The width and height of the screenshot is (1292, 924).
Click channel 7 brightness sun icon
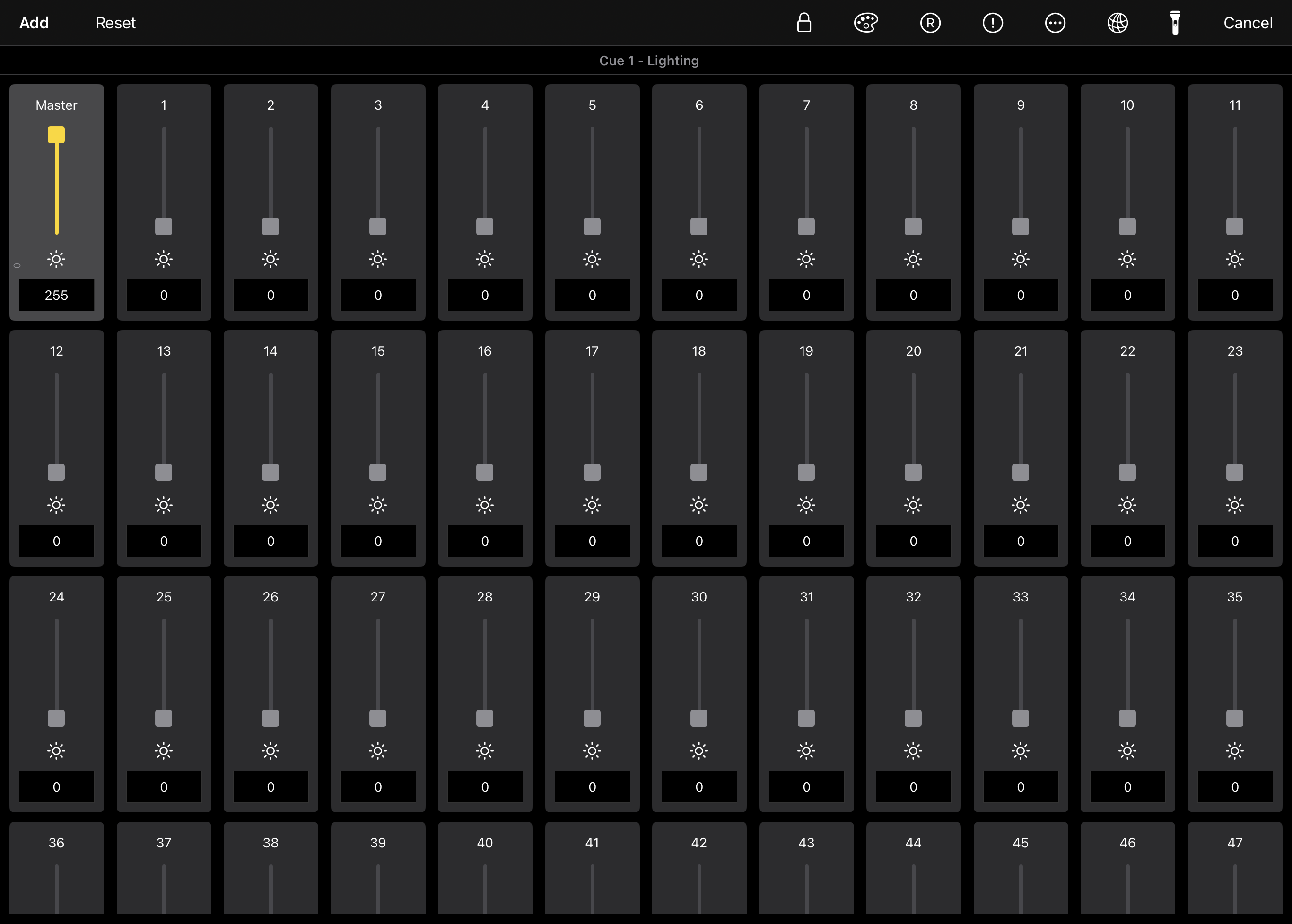pyautogui.click(x=806, y=260)
